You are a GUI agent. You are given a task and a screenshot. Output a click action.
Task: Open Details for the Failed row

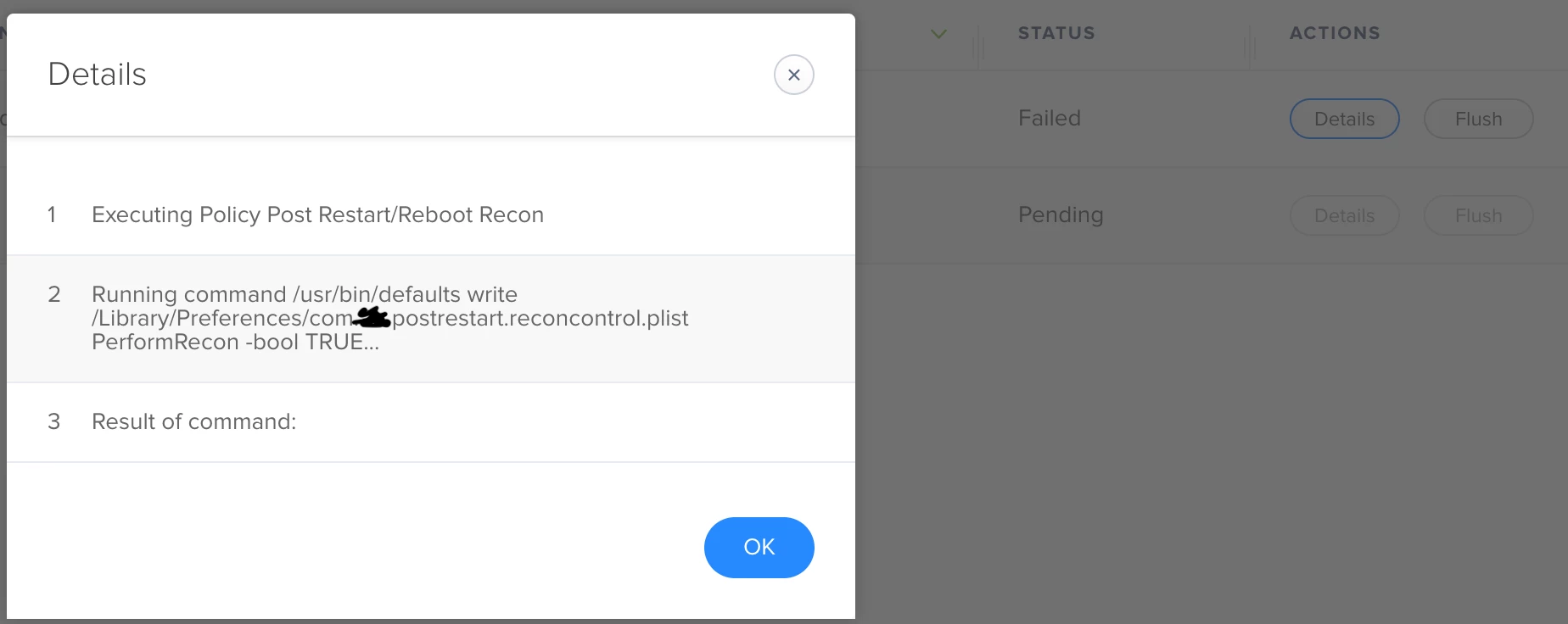pyautogui.click(x=1344, y=119)
